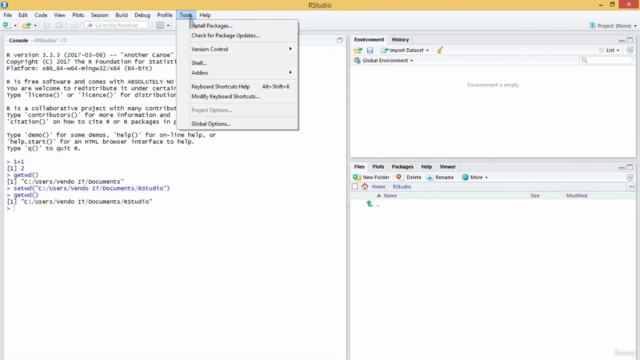
Task: Click the Print document icon
Action: [x=74, y=25]
